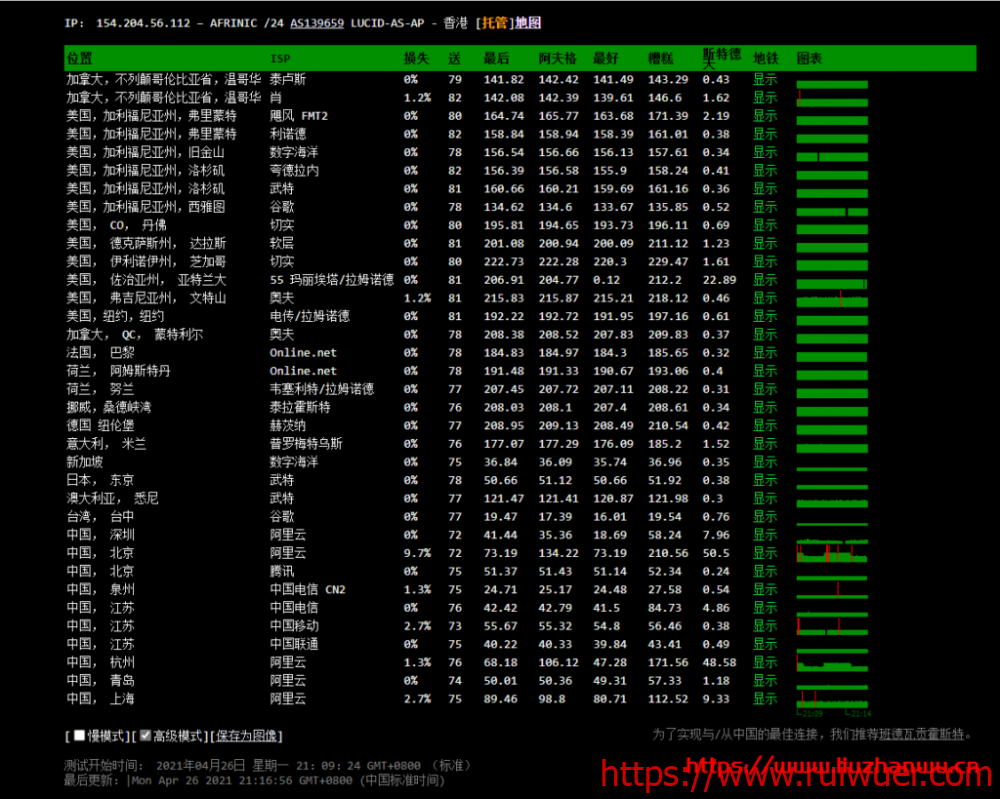Click the 保存为图像 link
The image size is (1000, 799).
point(249,736)
